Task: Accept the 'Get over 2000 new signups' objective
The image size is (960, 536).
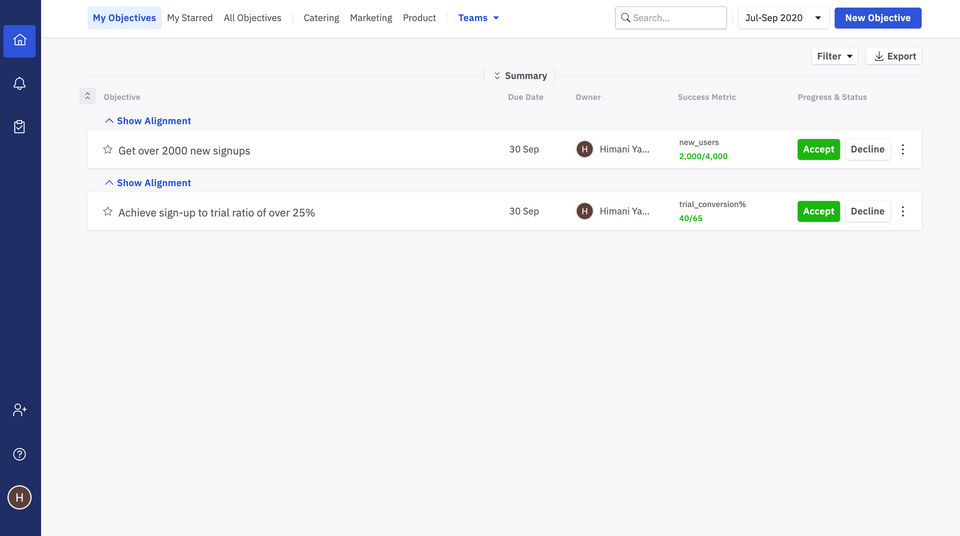Action: coord(818,150)
